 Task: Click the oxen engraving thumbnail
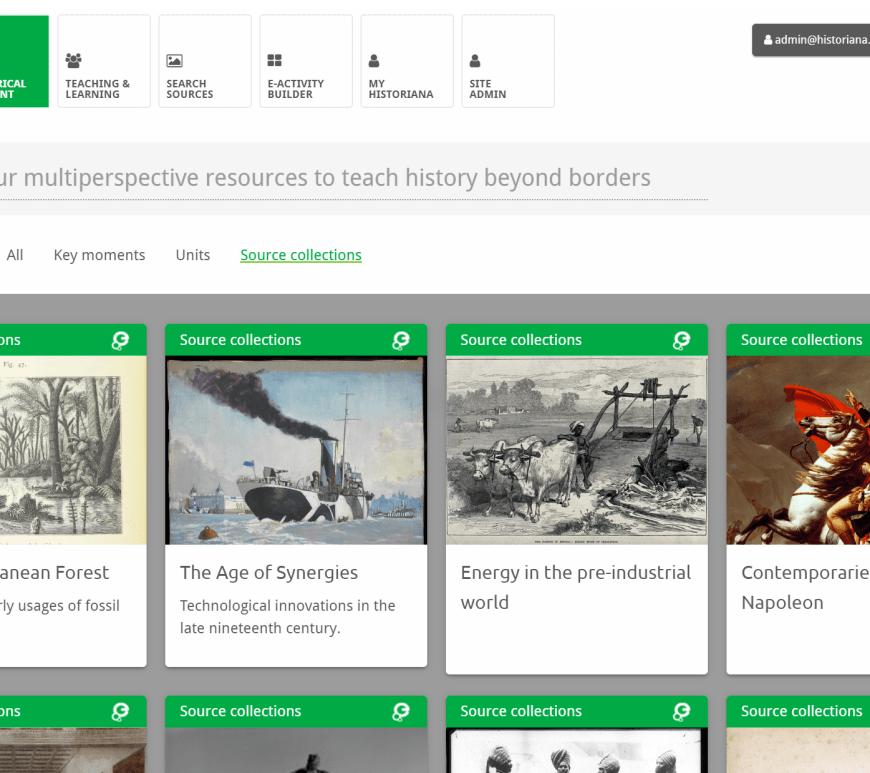[576, 450]
